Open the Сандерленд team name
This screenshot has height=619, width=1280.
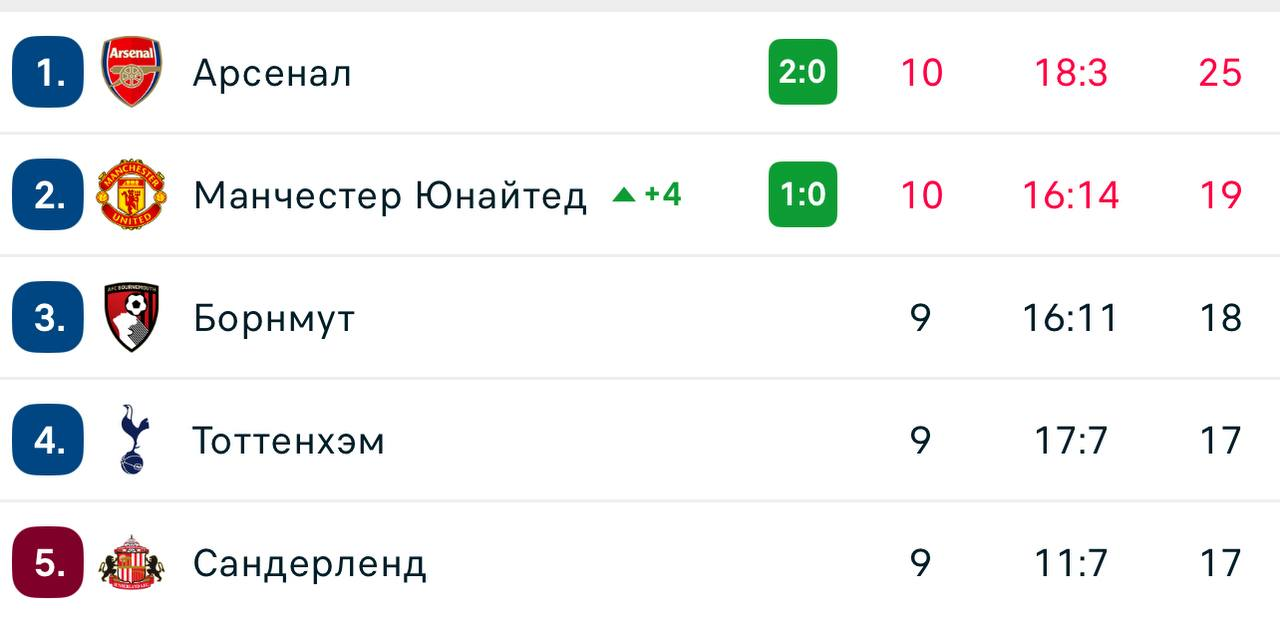(x=310, y=564)
